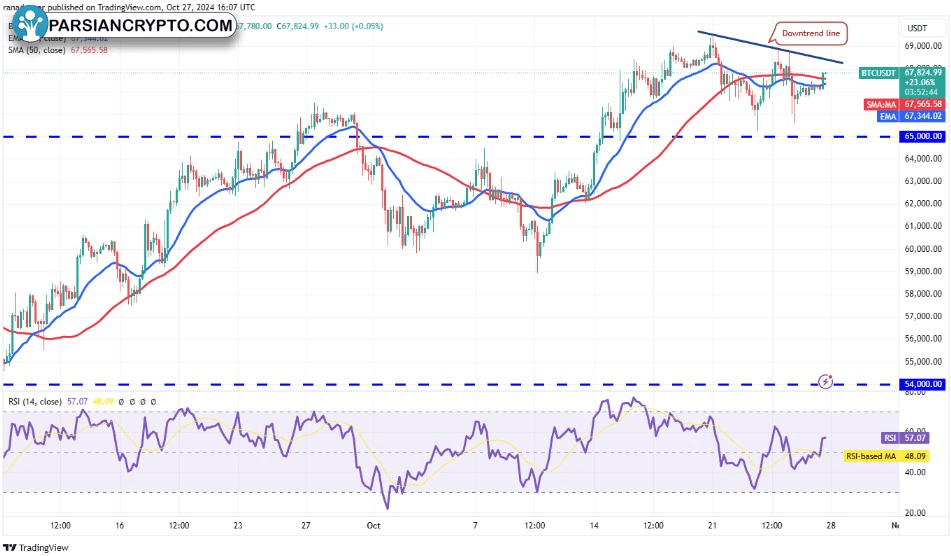Click the 55,000.00 price axis label

(x=923, y=362)
